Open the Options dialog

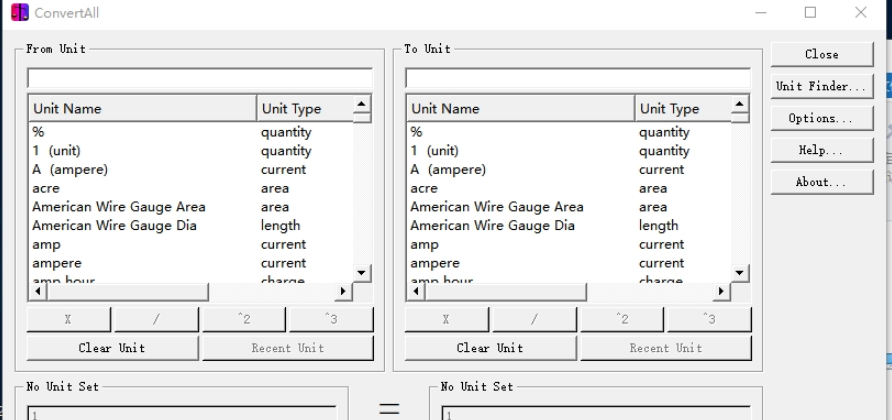(821, 118)
